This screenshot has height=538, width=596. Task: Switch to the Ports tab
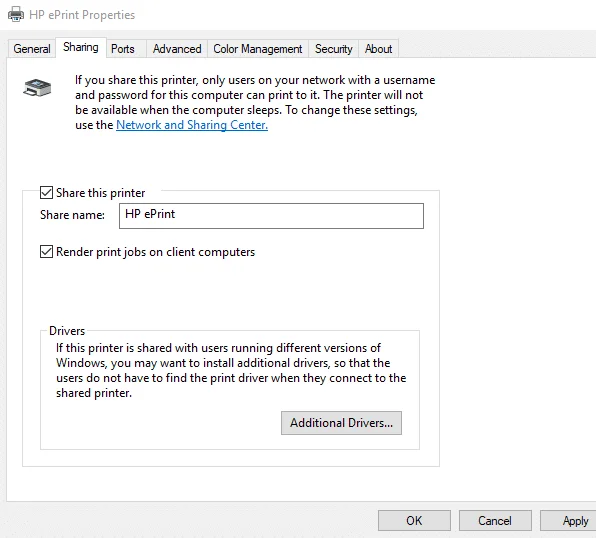[123, 49]
